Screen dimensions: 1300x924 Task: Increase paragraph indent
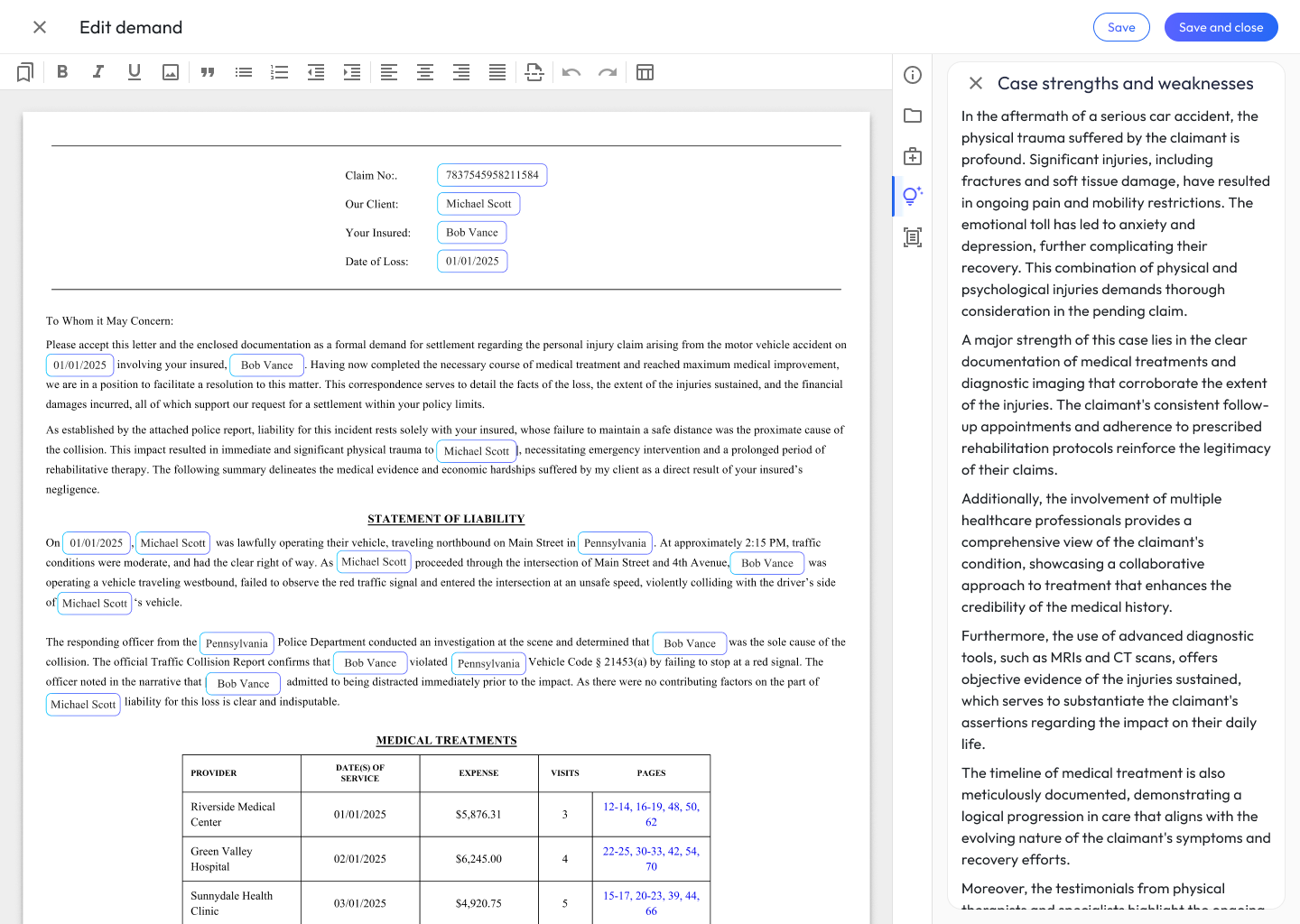(352, 72)
